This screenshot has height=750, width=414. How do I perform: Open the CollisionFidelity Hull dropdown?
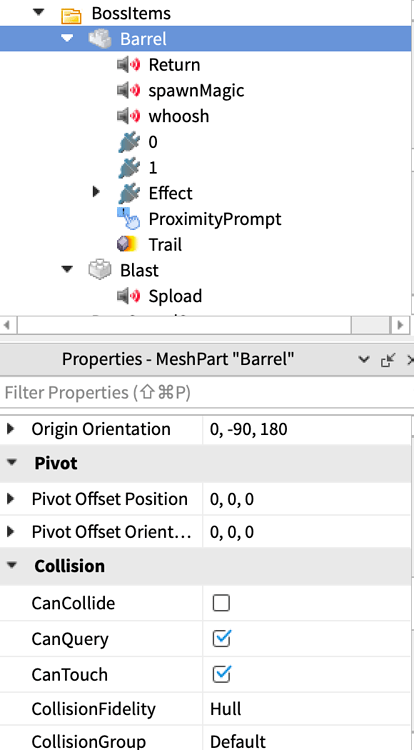(307, 709)
